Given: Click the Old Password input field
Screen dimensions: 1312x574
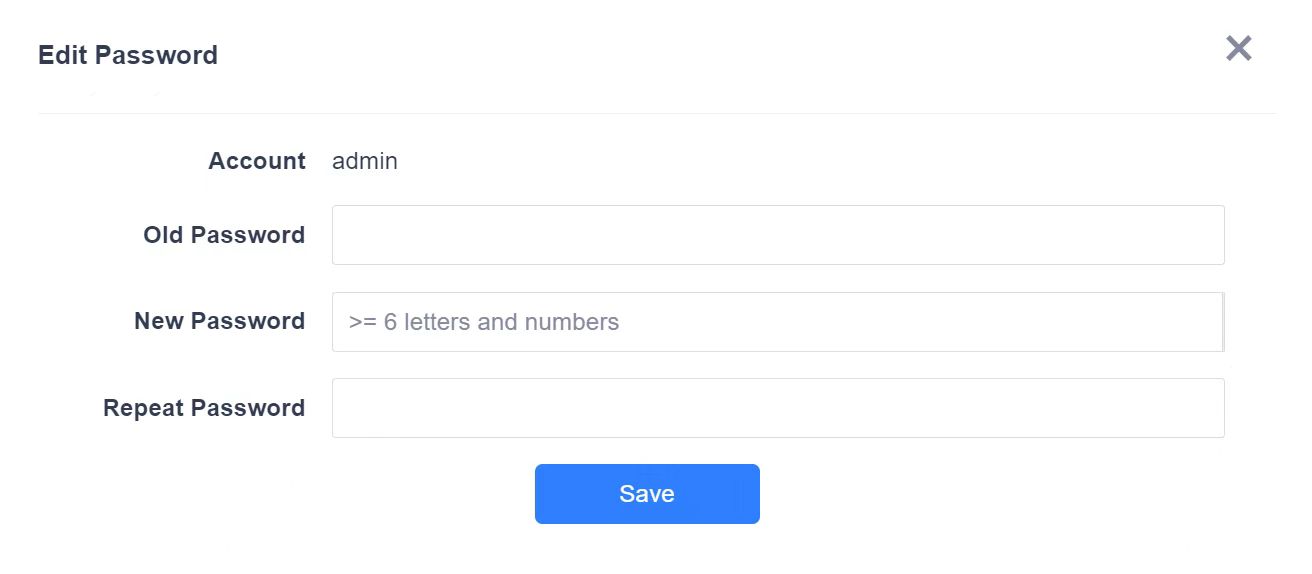Looking at the screenshot, I should coord(777,235).
